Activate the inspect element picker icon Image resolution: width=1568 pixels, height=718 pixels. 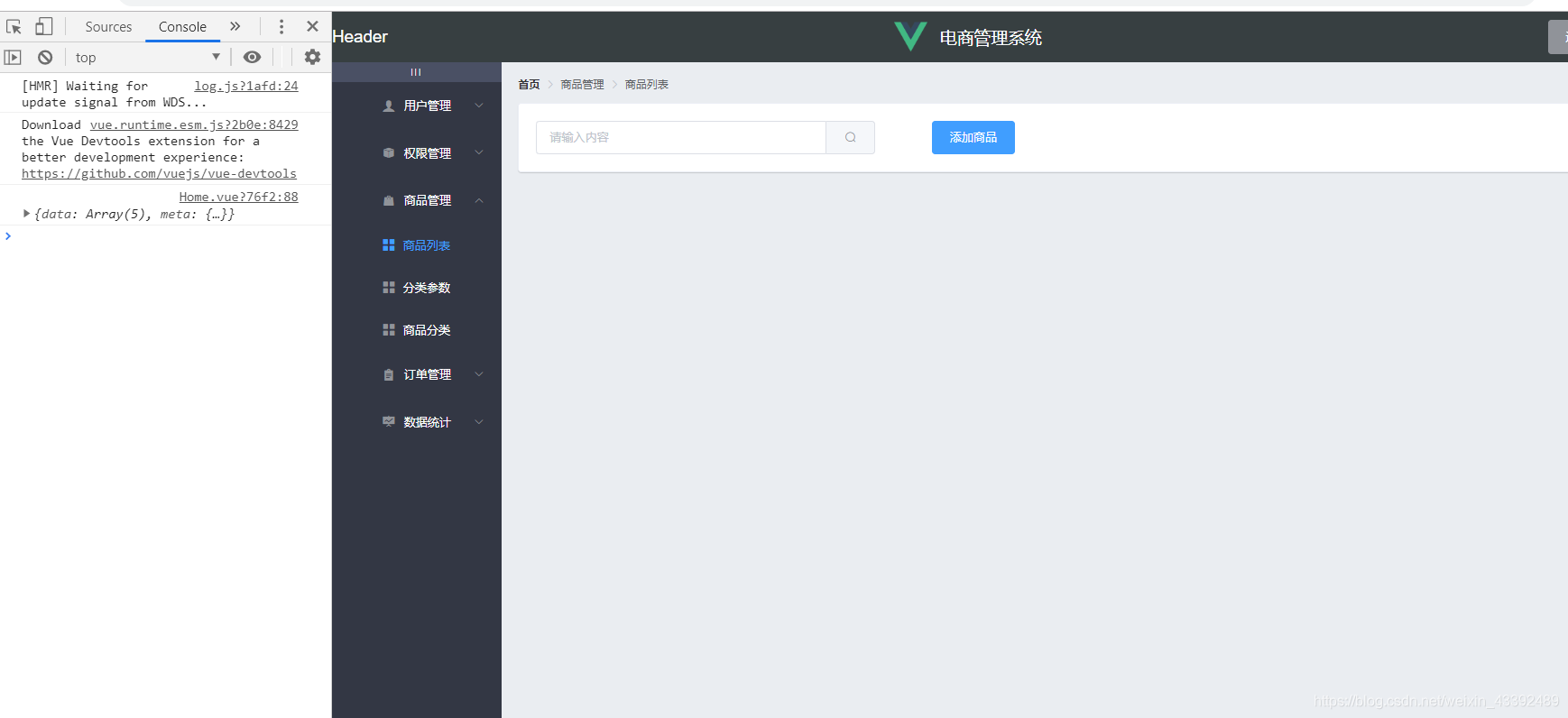[14, 26]
